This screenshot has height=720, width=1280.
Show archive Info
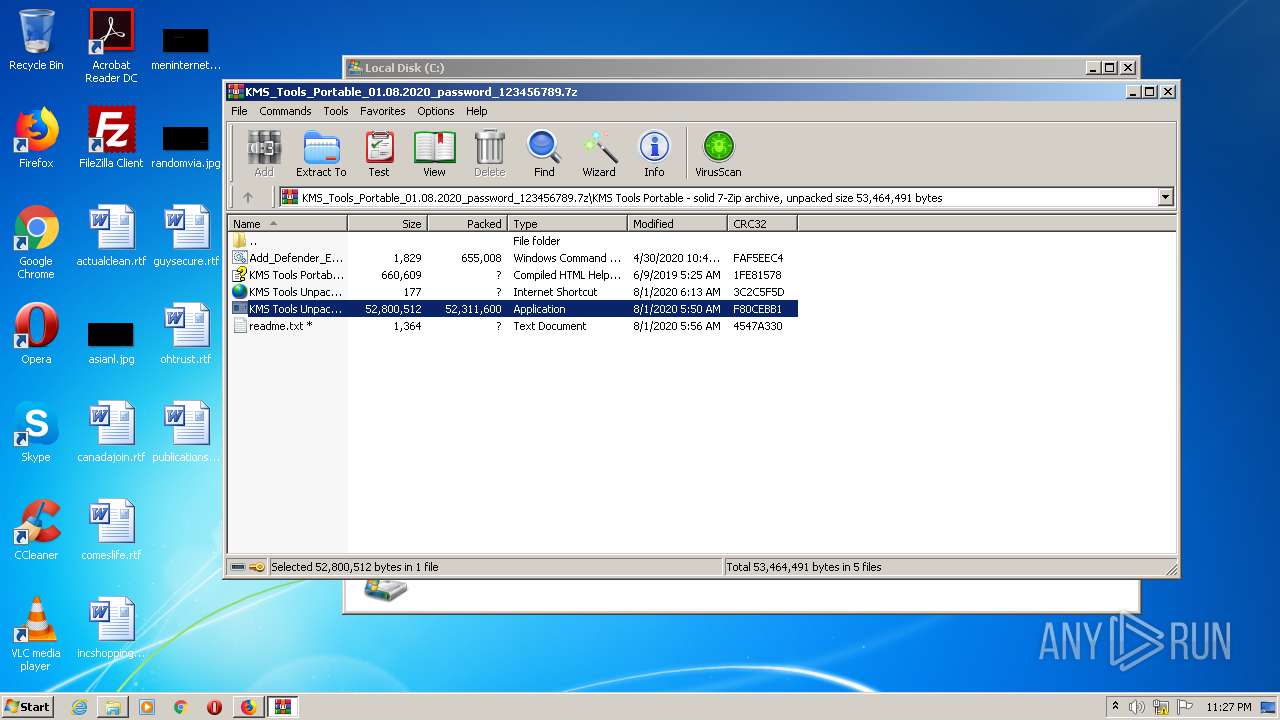[654, 154]
